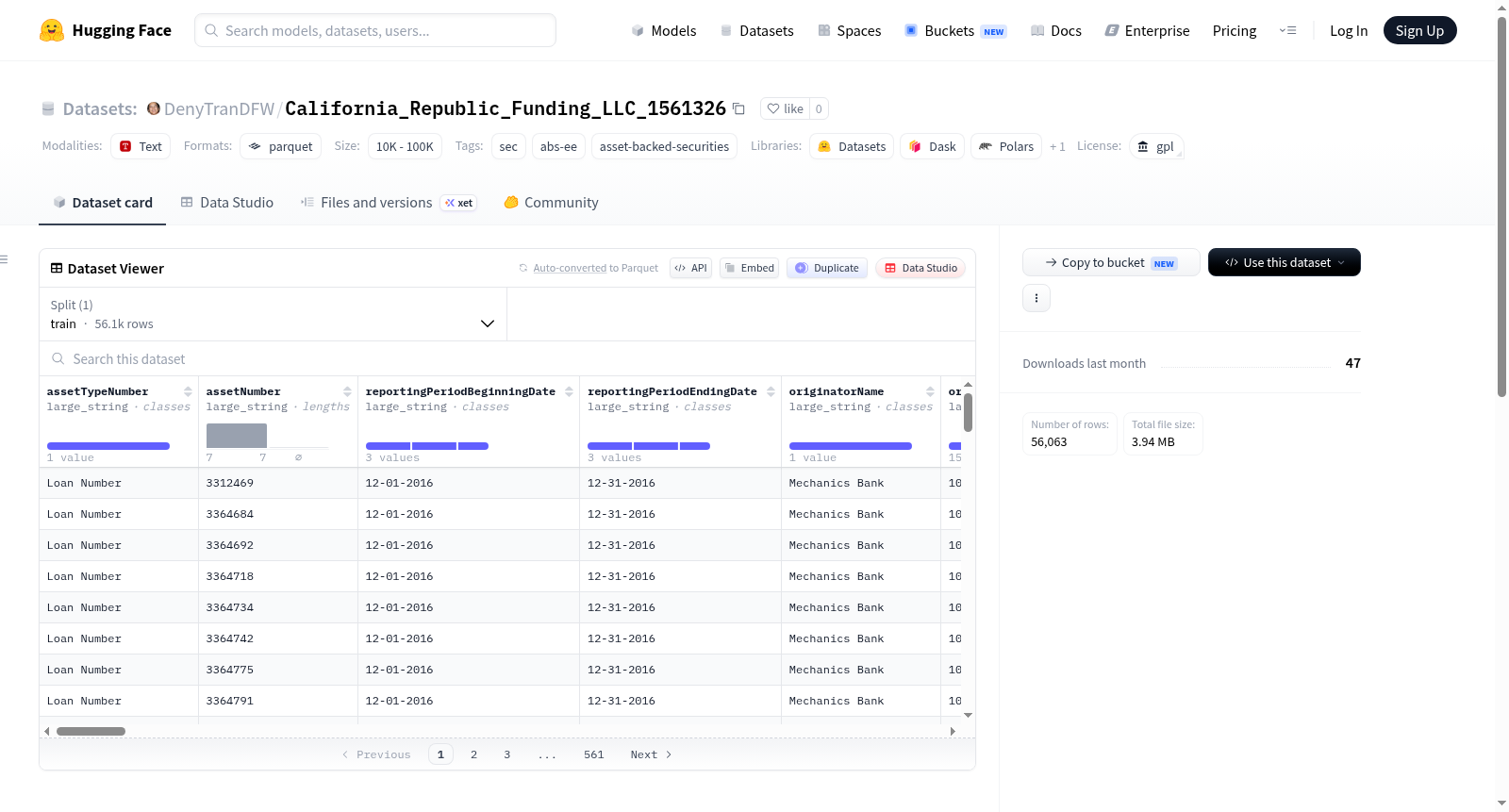The width and height of the screenshot is (1509, 812).
Task: Jump to page 561
Action: click(593, 754)
